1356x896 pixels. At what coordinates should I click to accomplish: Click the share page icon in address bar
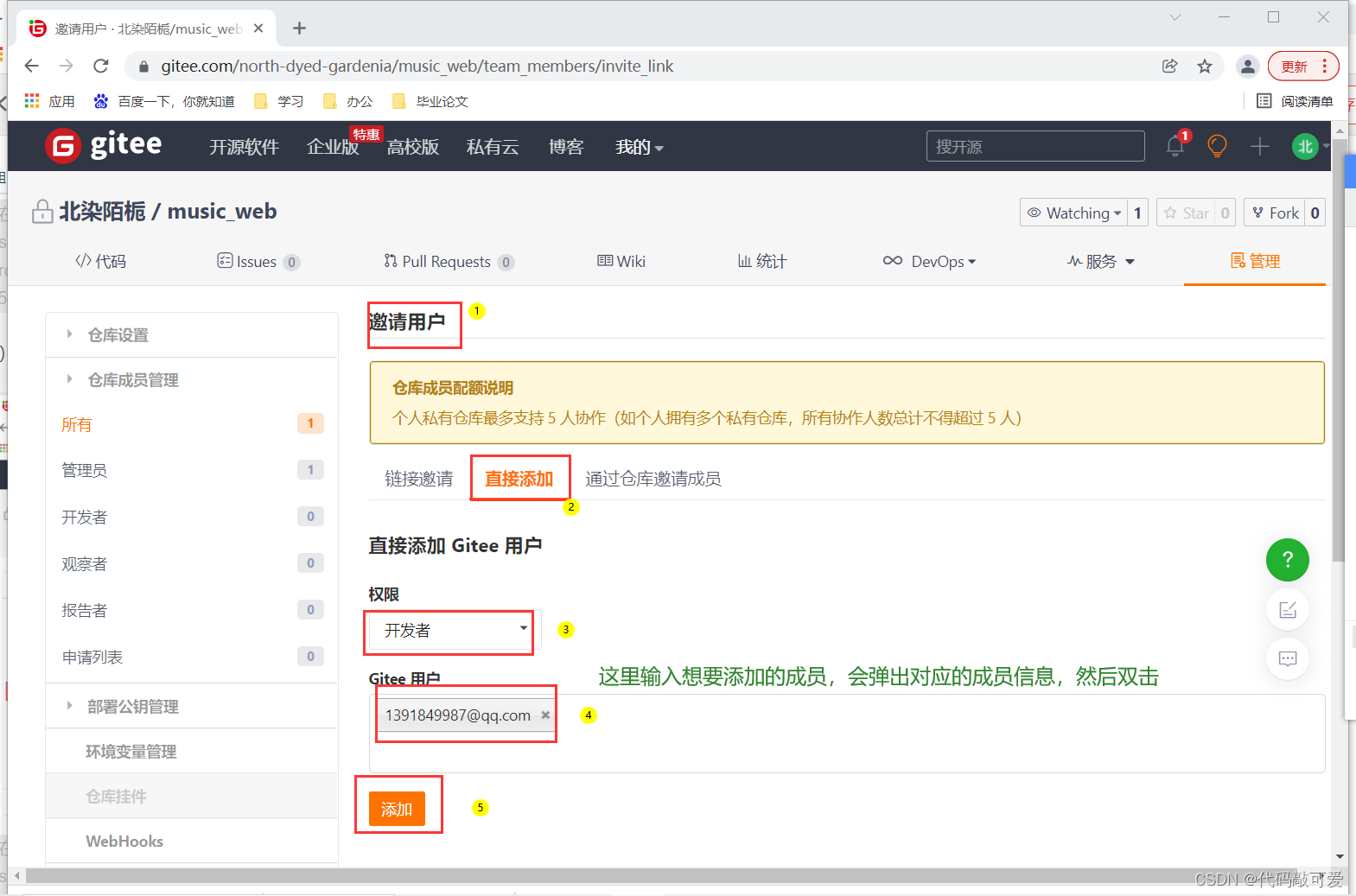click(x=1170, y=67)
